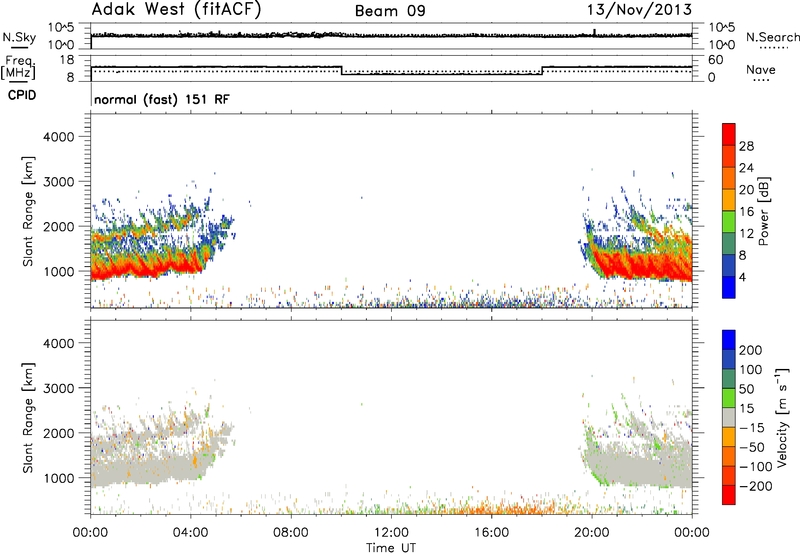800x554 pixels.
Task: Click the 'Slant Range [km]' label of power panel
Action: pyautogui.click(x=28, y=211)
